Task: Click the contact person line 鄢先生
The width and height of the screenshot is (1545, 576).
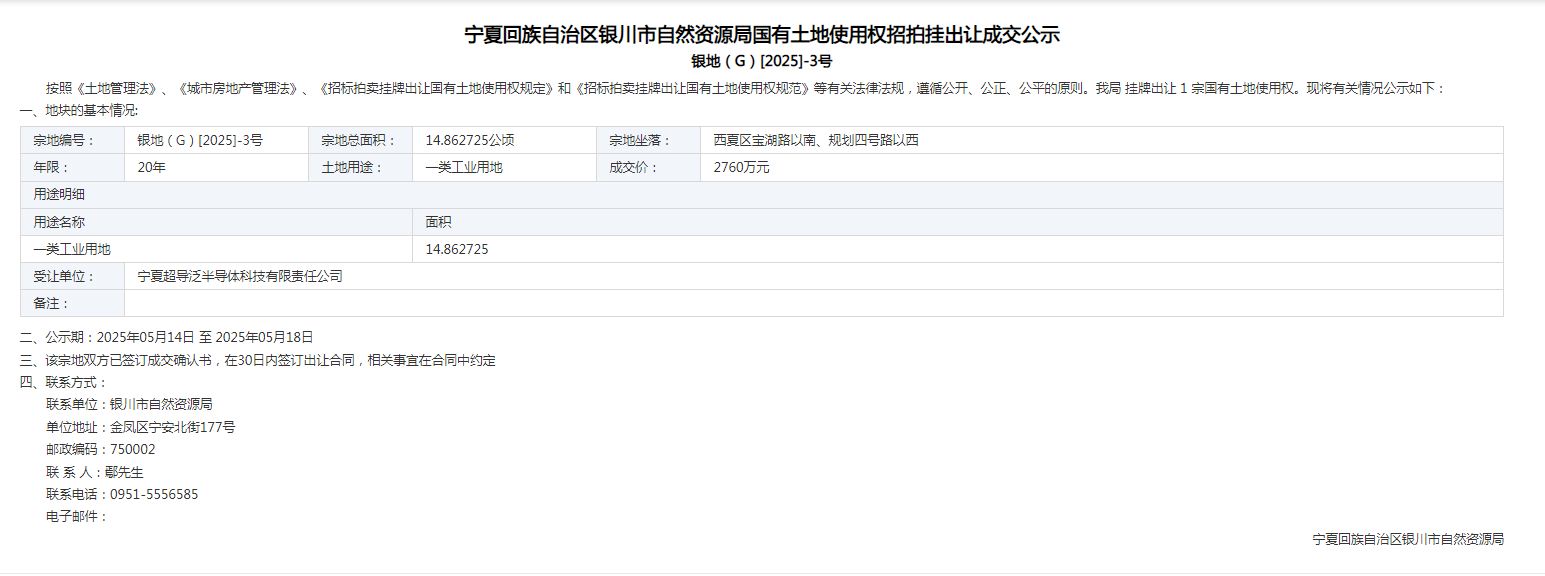Action: click(95, 472)
